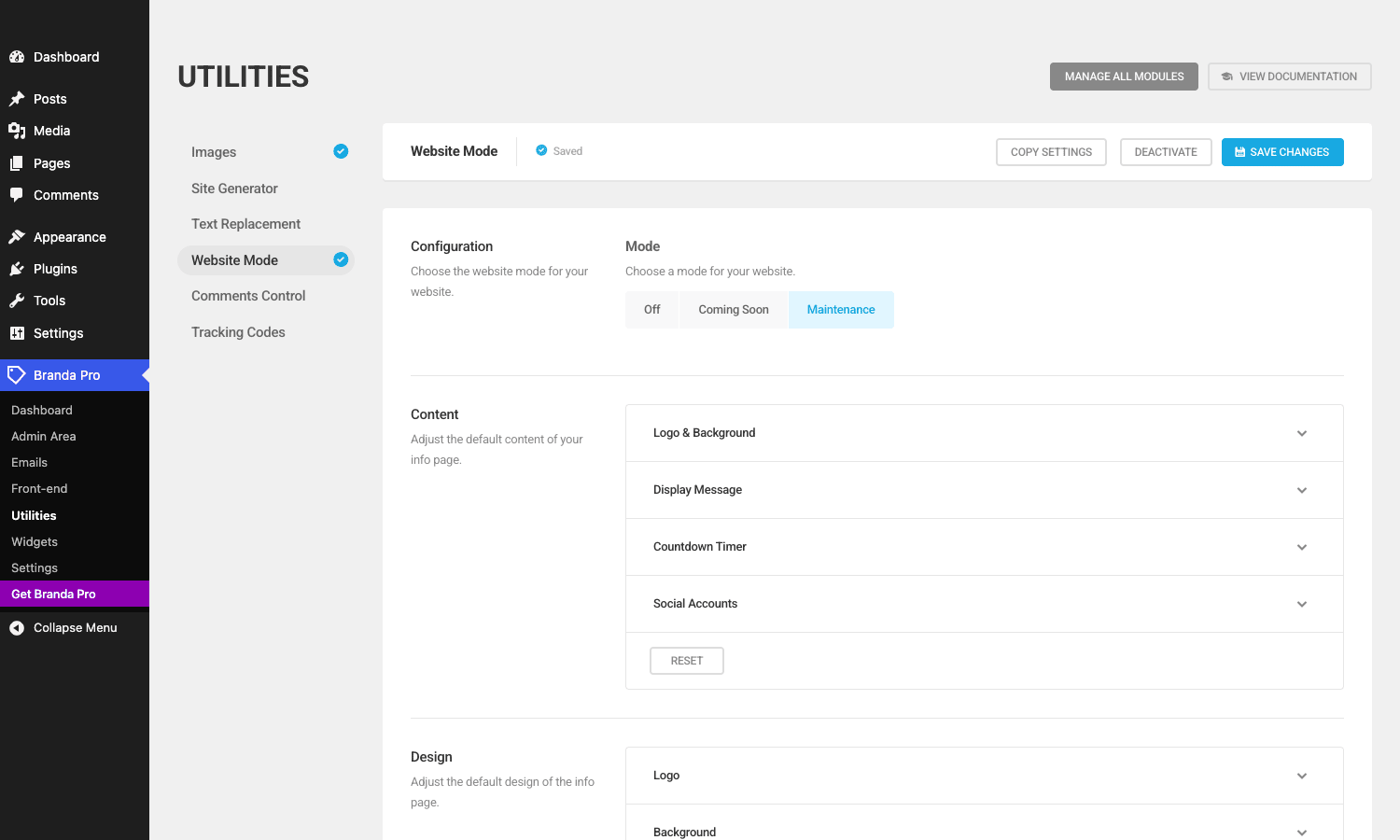
Task: Click the Deactivate button
Action: [x=1166, y=152]
